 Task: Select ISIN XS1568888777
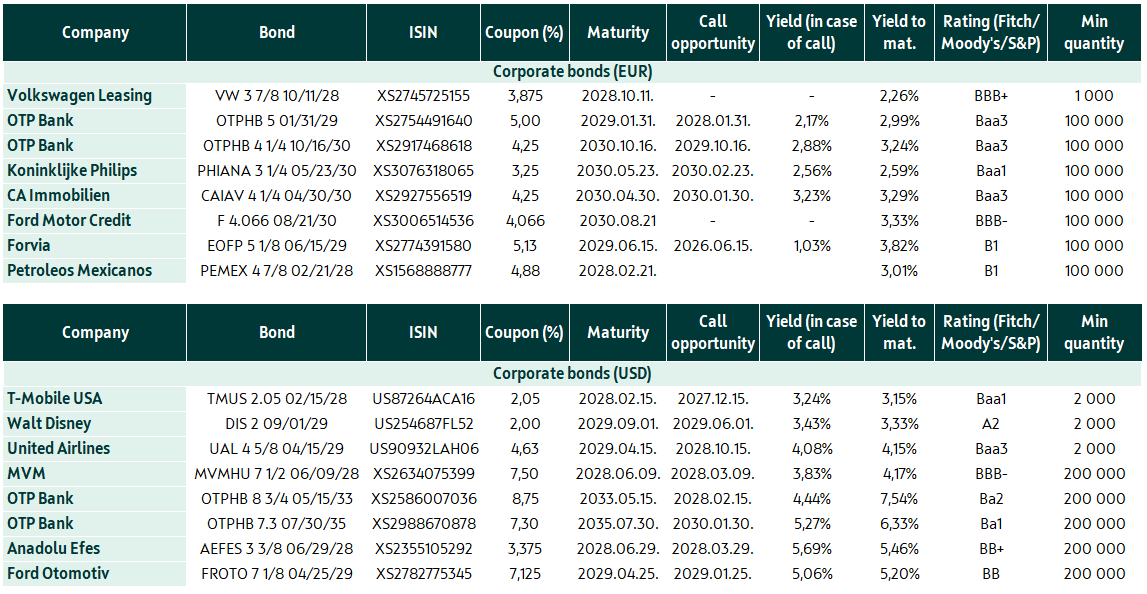pos(424,270)
